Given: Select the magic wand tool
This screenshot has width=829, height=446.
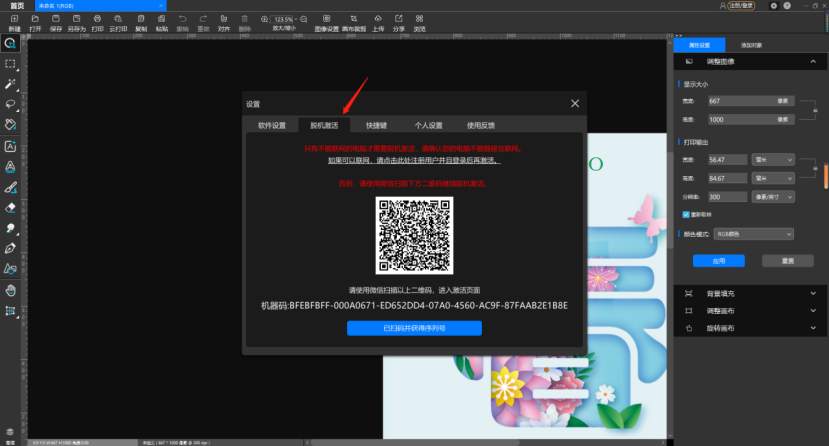Looking at the screenshot, I should tap(11, 84).
